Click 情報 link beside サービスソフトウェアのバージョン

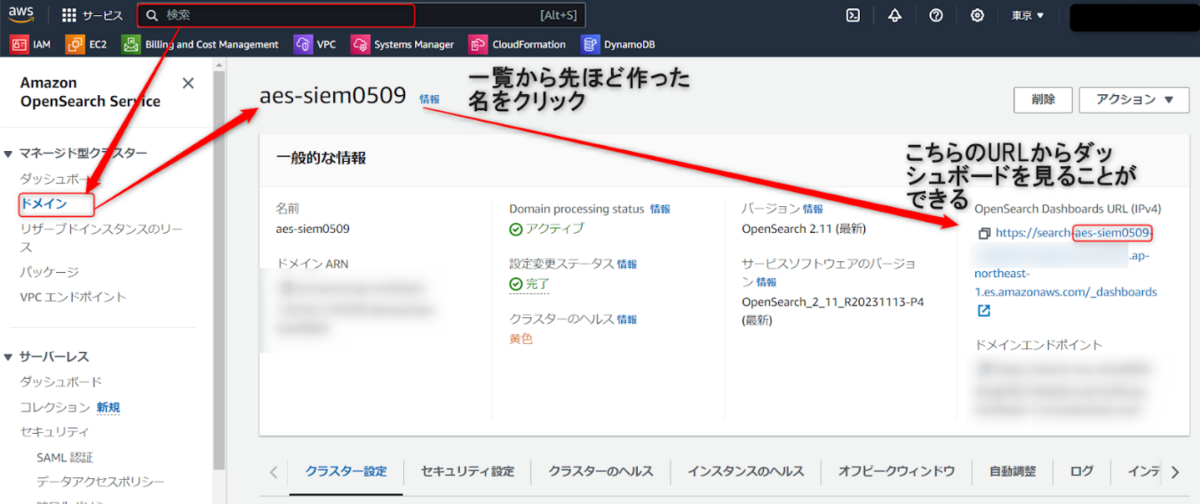point(766,282)
